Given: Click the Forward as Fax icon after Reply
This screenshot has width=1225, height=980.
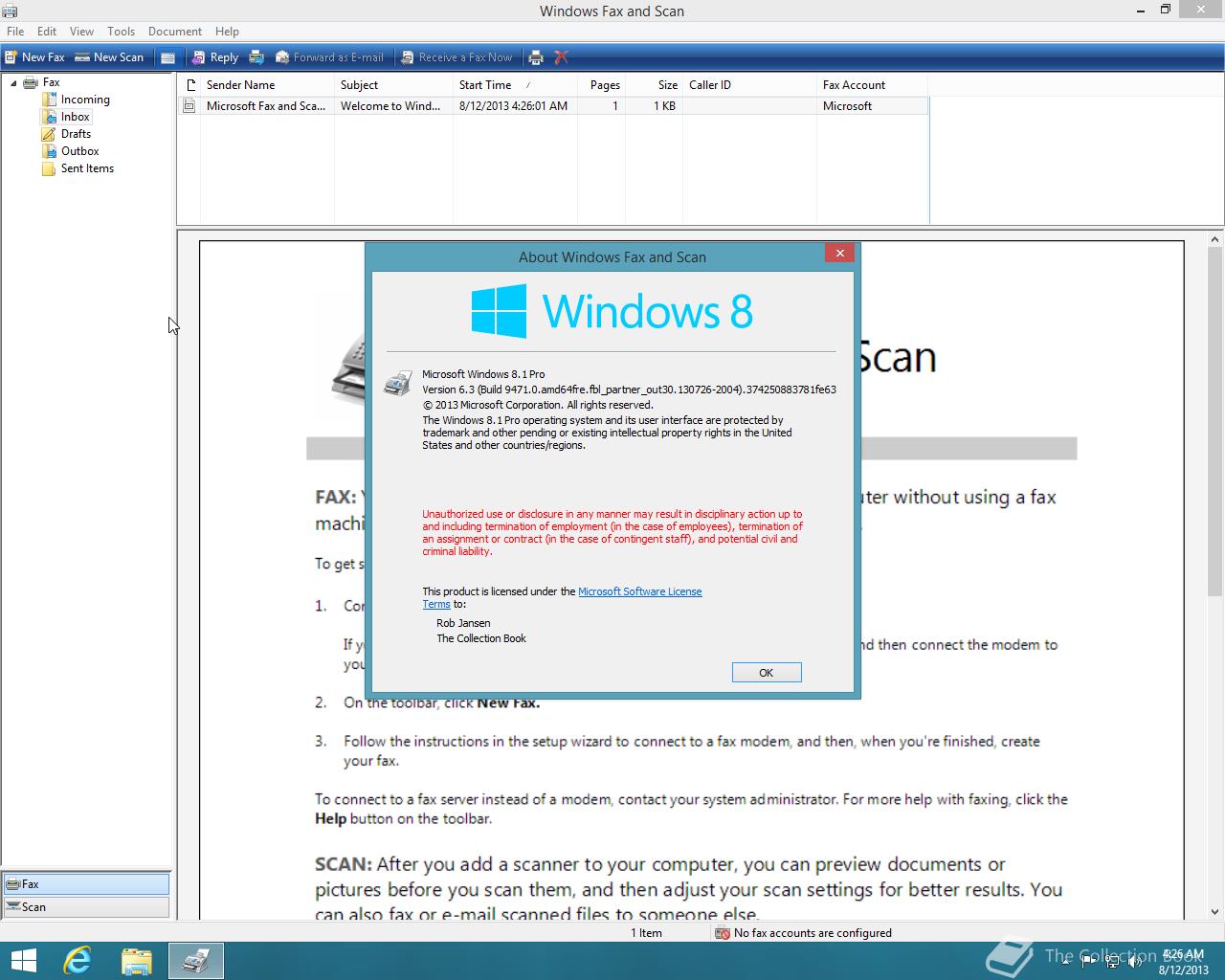Looking at the screenshot, I should point(256,57).
